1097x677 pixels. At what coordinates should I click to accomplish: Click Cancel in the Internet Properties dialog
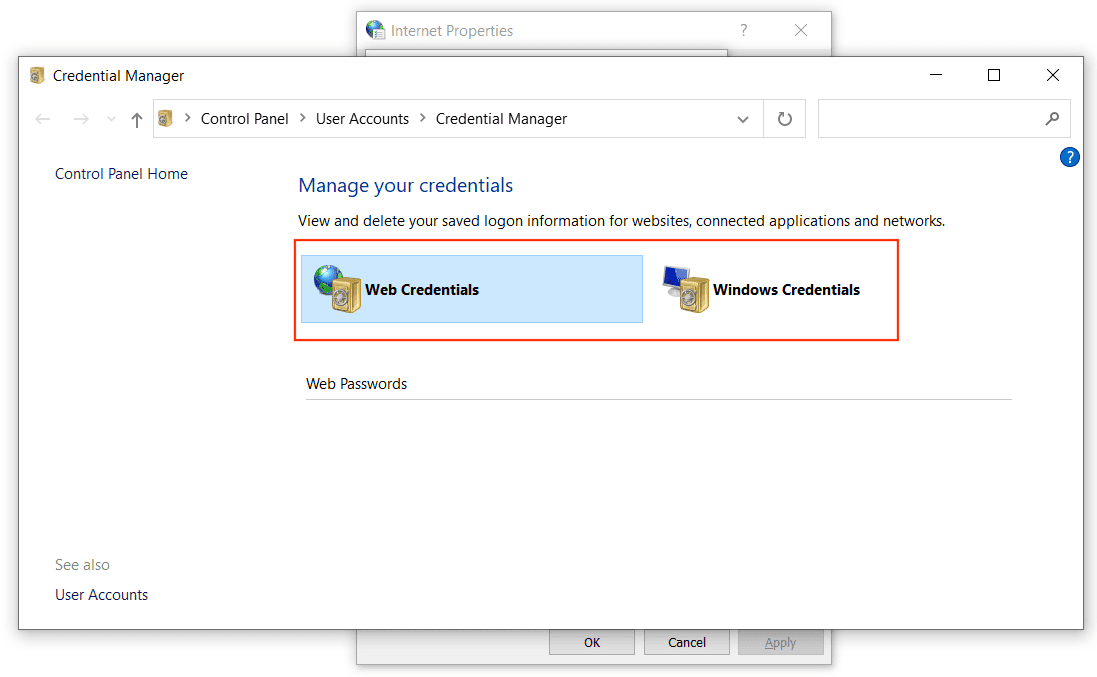click(686, 642)
